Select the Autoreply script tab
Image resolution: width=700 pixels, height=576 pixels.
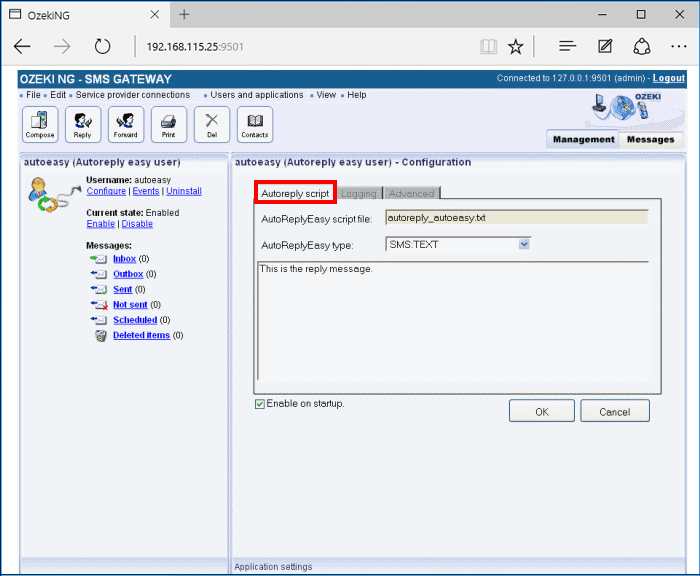click(x=295, y=193)
